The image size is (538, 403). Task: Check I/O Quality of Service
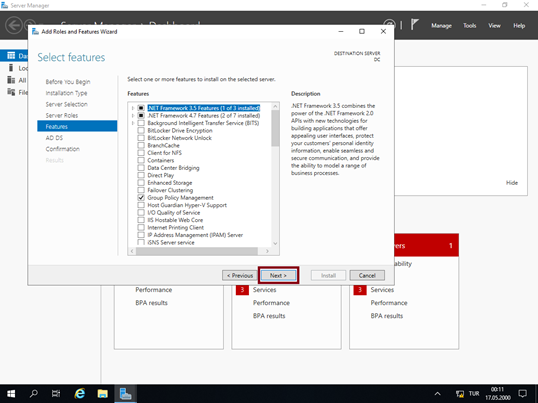[x=141, y=213]
